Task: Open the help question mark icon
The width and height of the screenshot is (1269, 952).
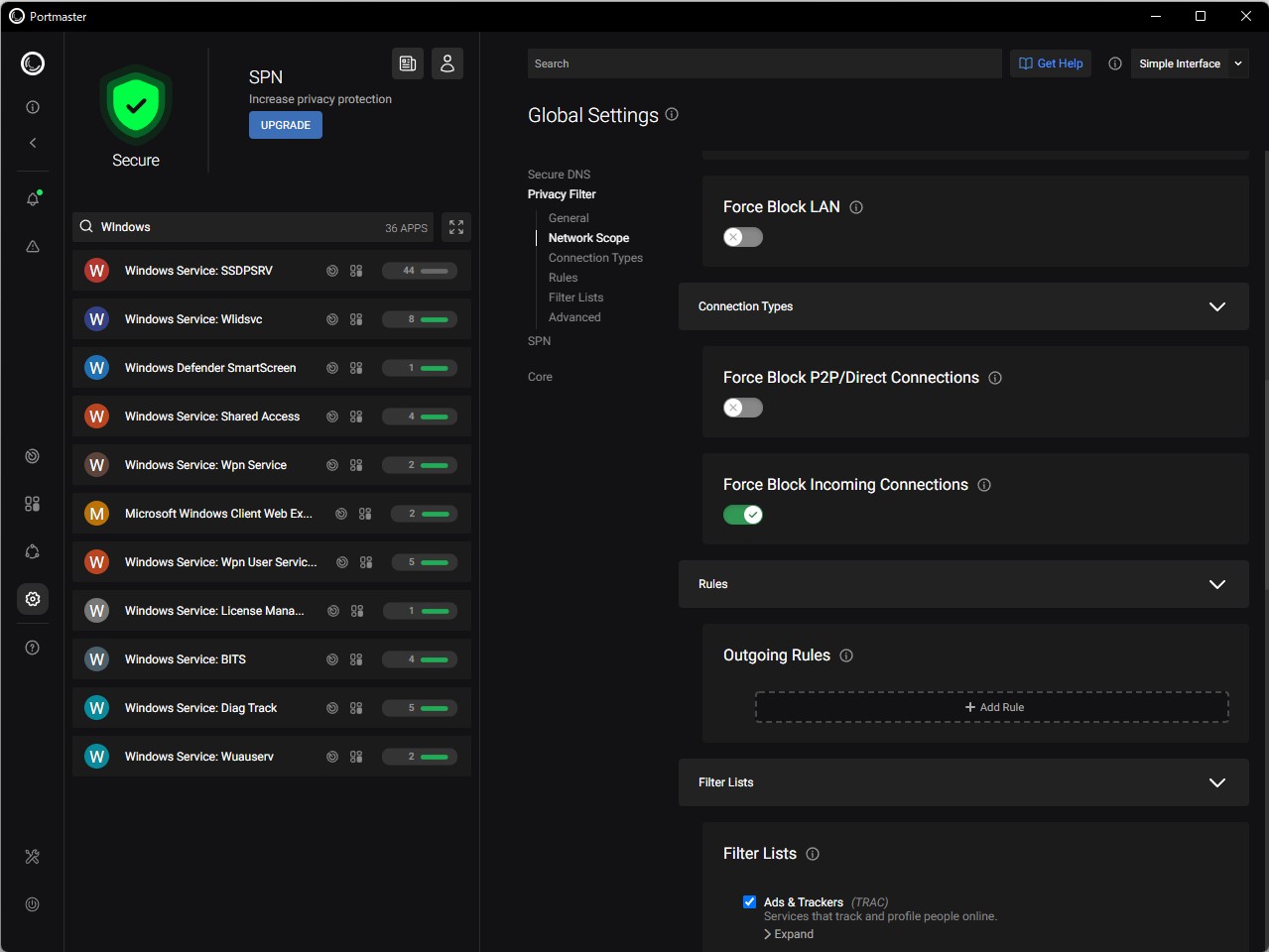Action: pos(33,648)
